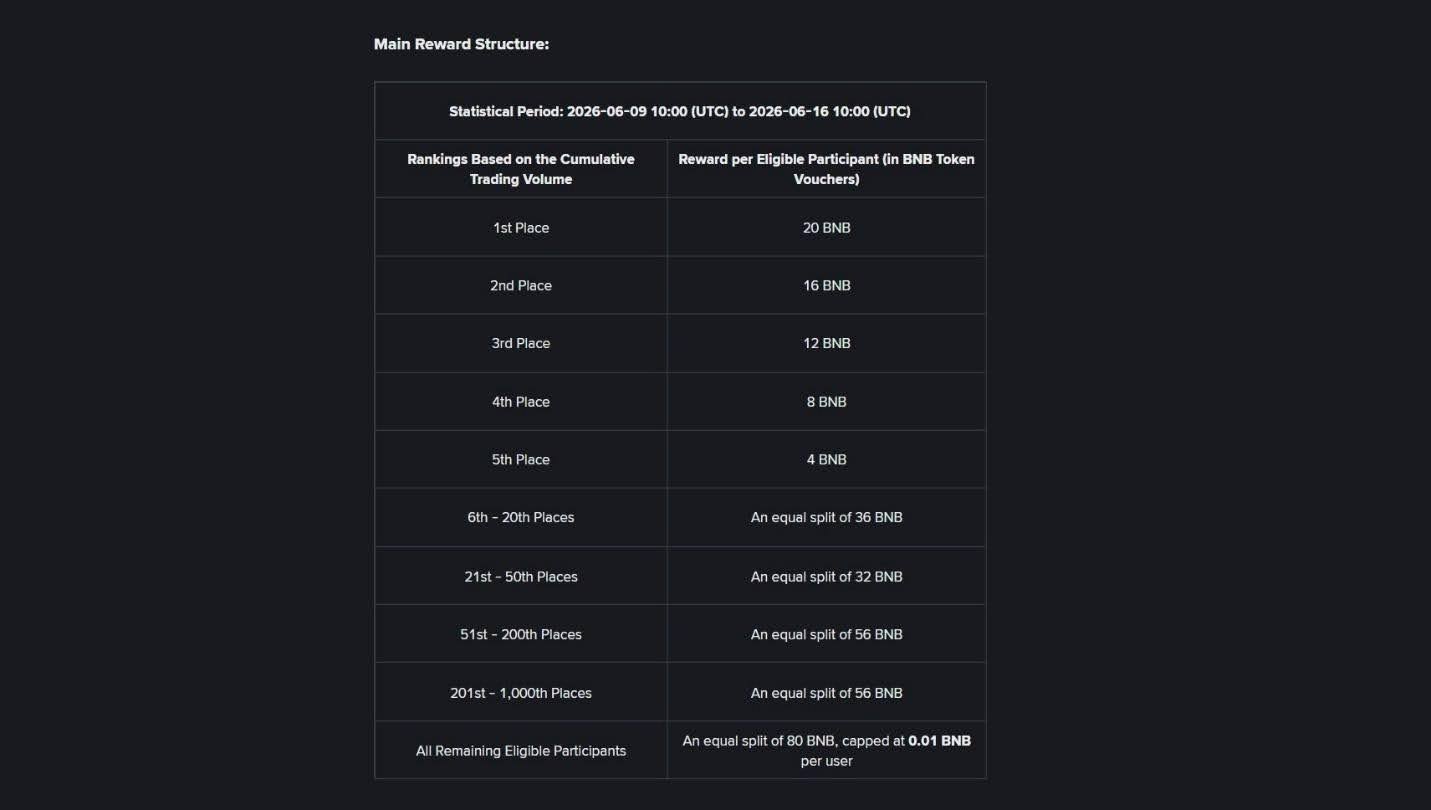Select the 3rd Place cell
This screenshot has height=810, width=1431.
pos(521,343)
